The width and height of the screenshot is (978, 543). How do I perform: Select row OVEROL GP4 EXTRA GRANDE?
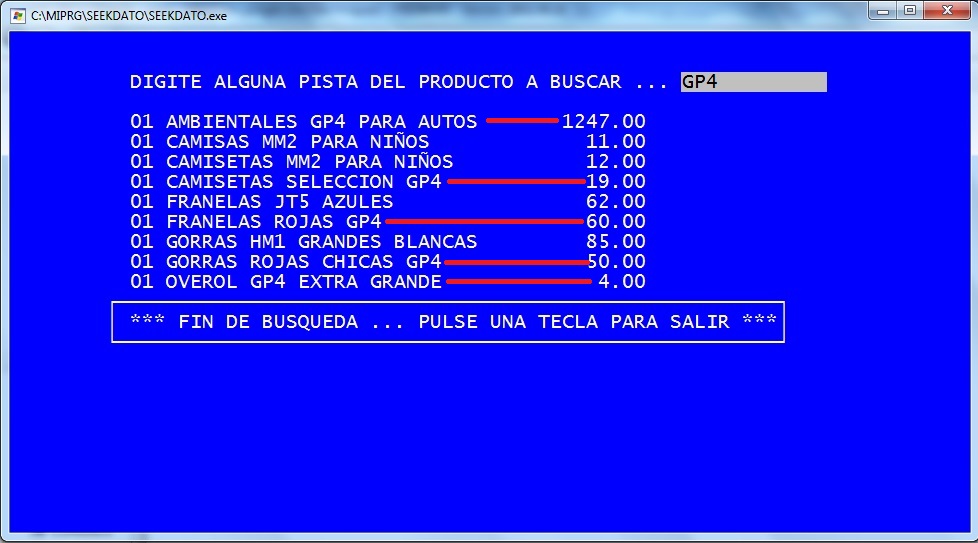[388, 281]
